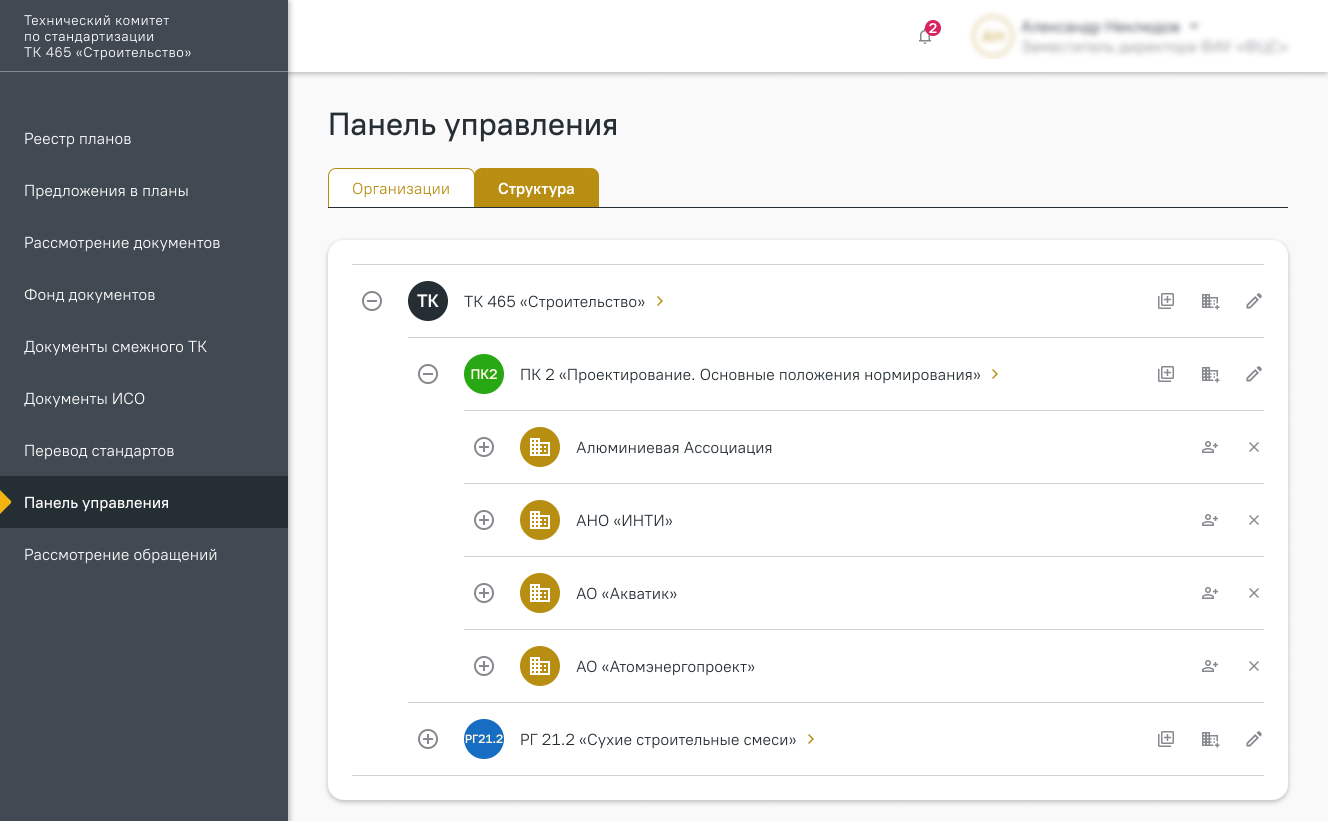Add member to Алюминиевая Ассоциация
This screenshot has width=1328, height=821.
1210,447
